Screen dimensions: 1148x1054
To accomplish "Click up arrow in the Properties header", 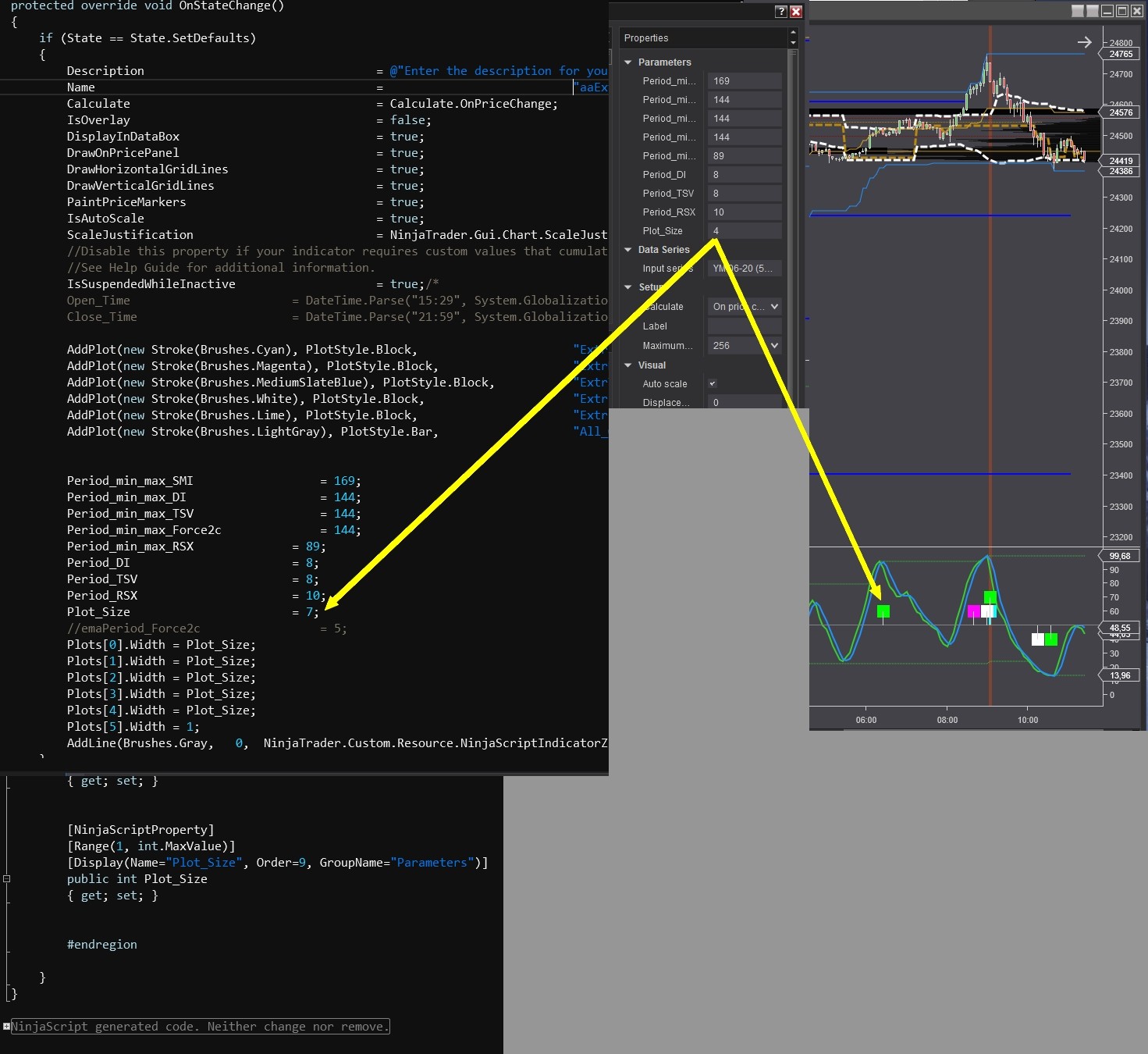I will 793,33.
